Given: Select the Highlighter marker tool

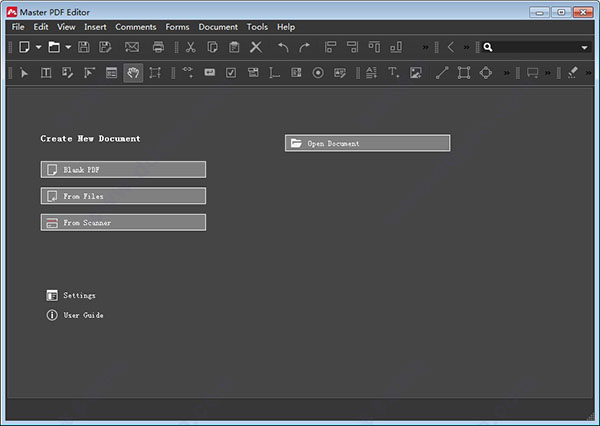Looking at the screenshot, I should [x=572, y=73].
